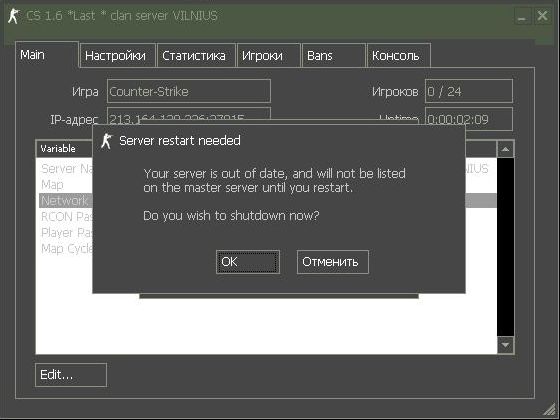Viewport: 560px width, 420px height.
Task: Cancel the restart with Отменить button
Action: 332,262
